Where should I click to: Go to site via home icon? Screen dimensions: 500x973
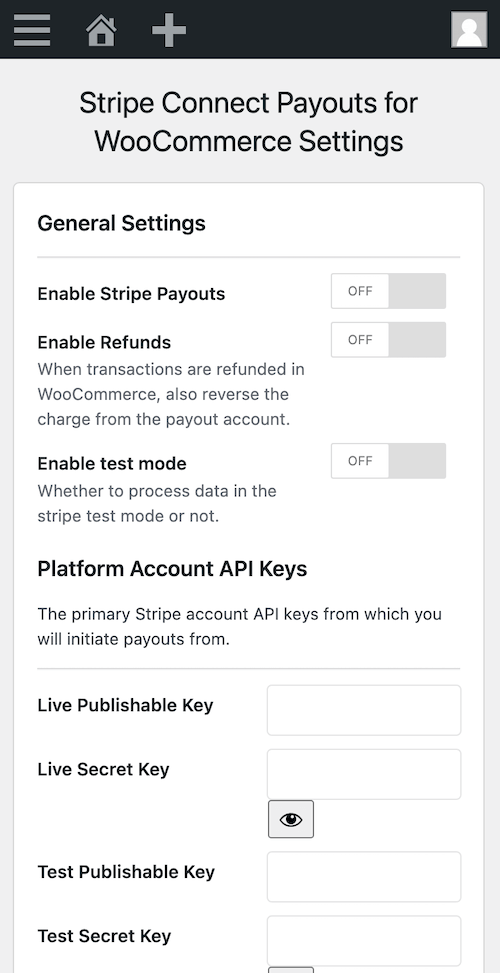click(101, 30)
